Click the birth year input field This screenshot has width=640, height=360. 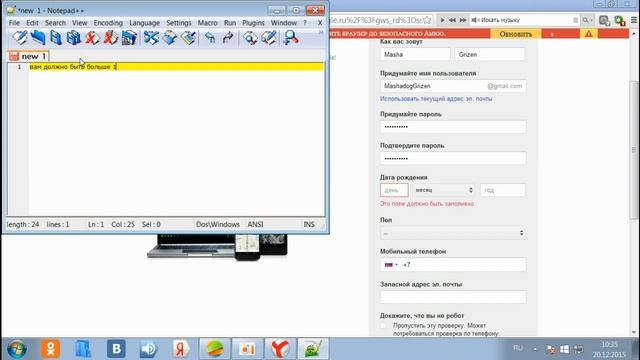[x=502, y=190]
